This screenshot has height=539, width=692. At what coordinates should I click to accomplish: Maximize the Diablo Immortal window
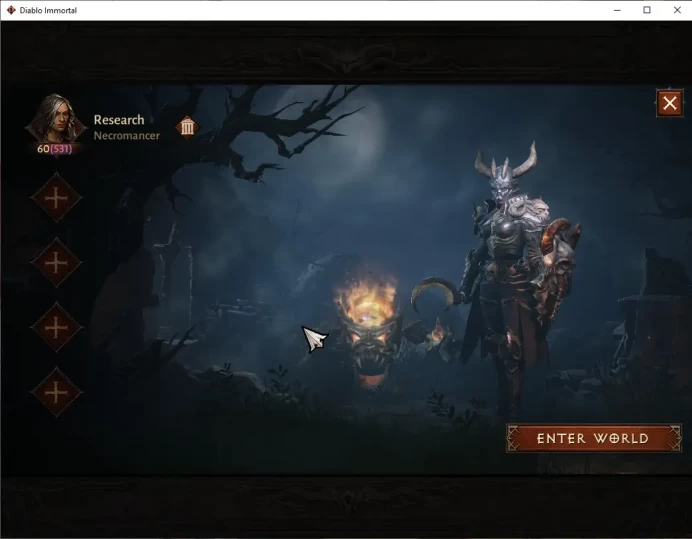pyautogui.click(x=647, y=10)
